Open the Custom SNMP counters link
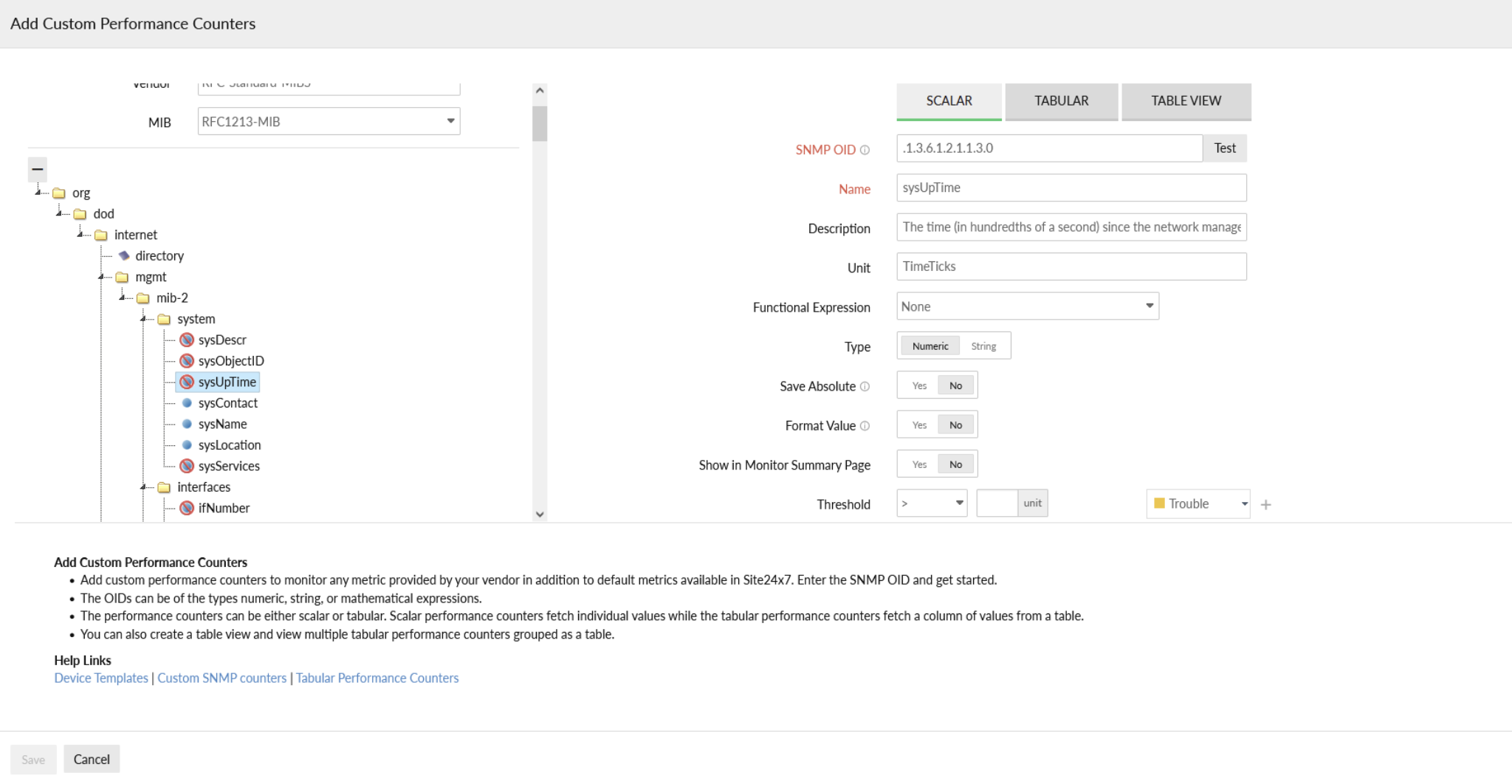Screen dimensions: 1512x784 [x=221, y=678]
